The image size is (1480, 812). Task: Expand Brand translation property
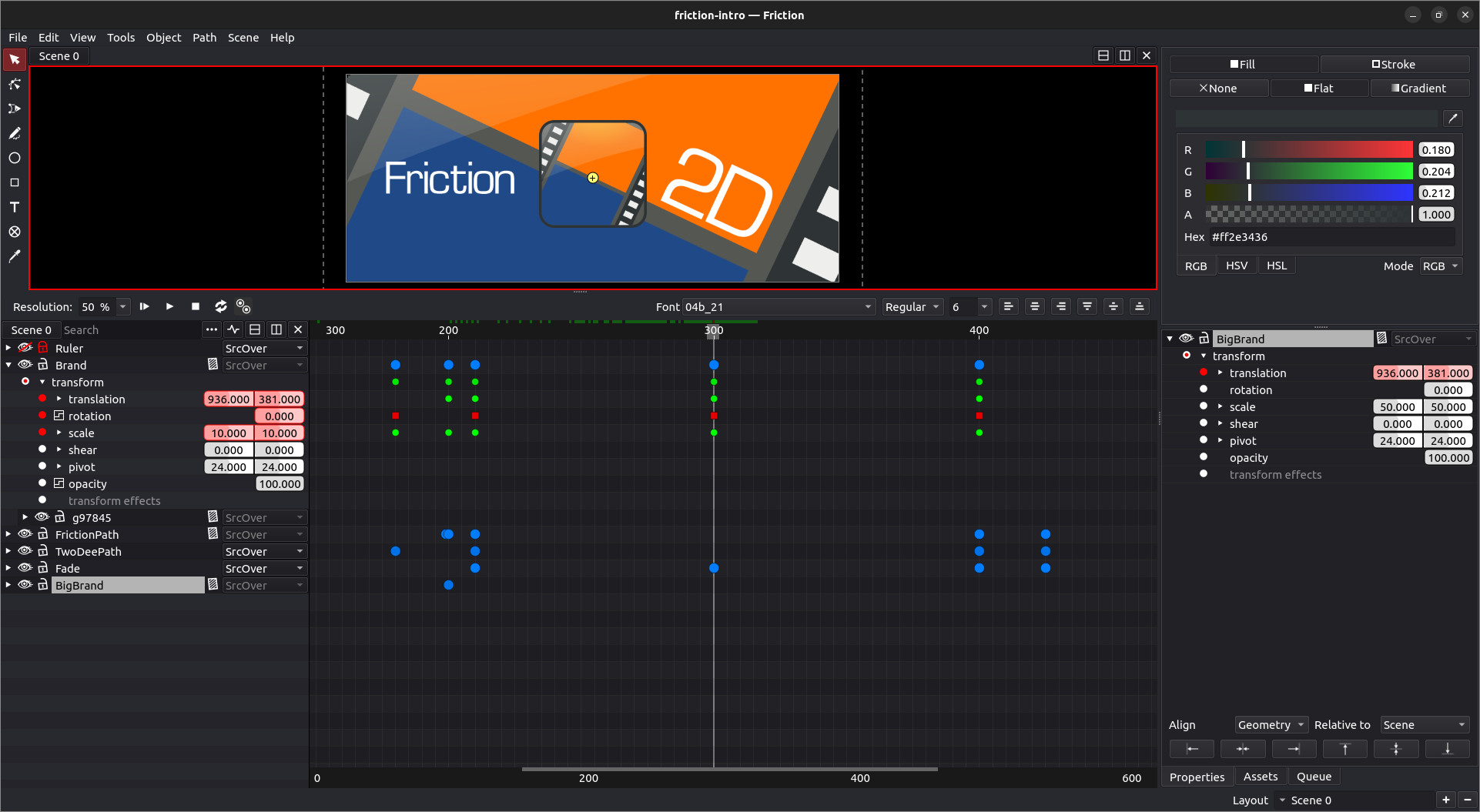tap(59, 399)
